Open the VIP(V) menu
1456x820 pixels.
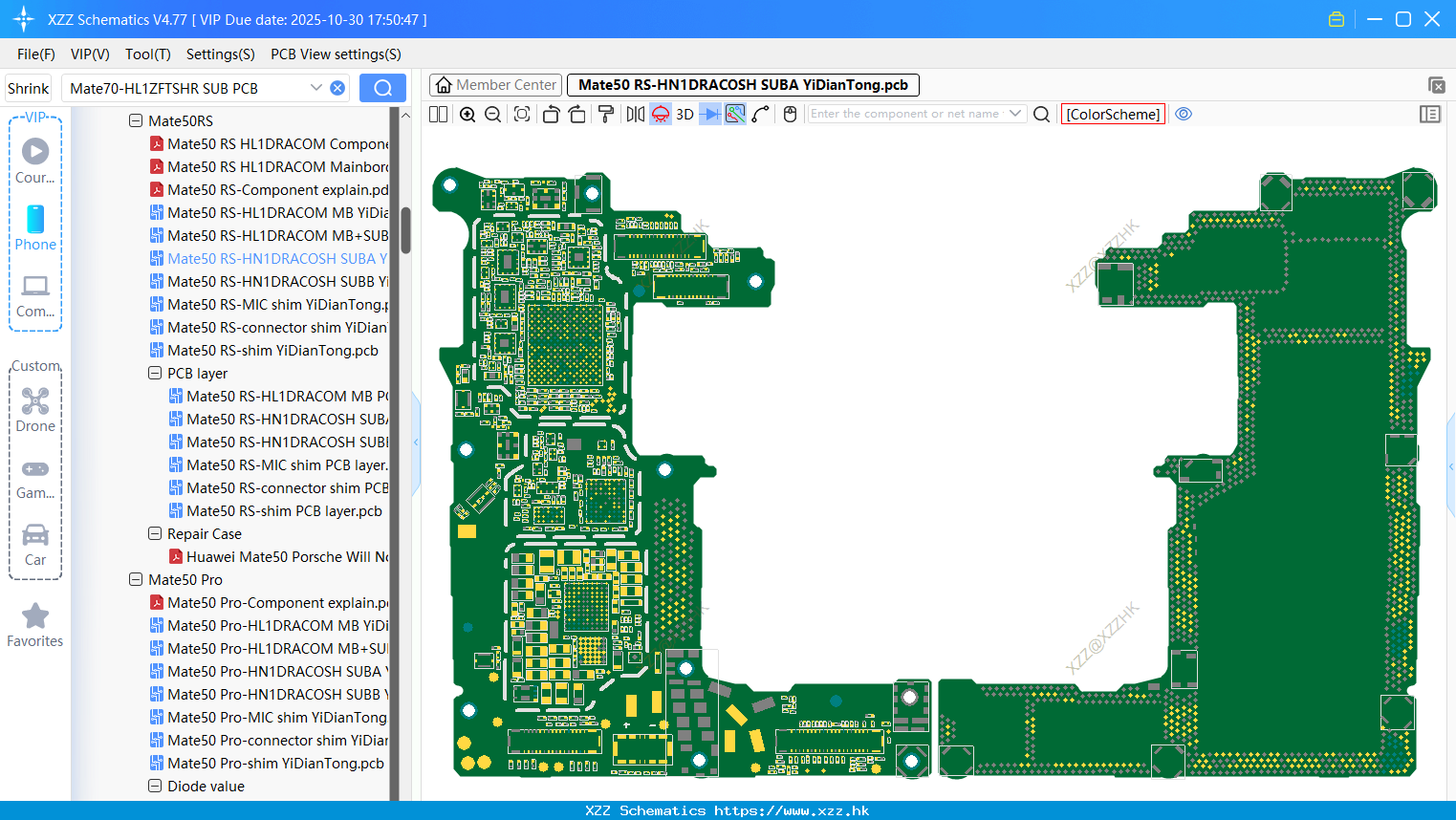tap(90, 54)
